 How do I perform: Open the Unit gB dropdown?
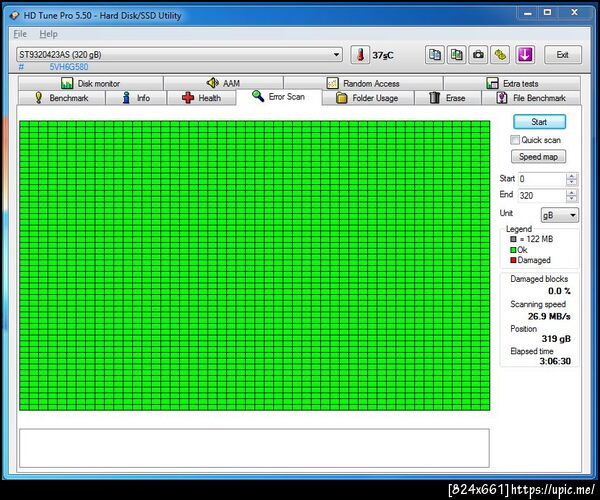click(x=559, y=215)
